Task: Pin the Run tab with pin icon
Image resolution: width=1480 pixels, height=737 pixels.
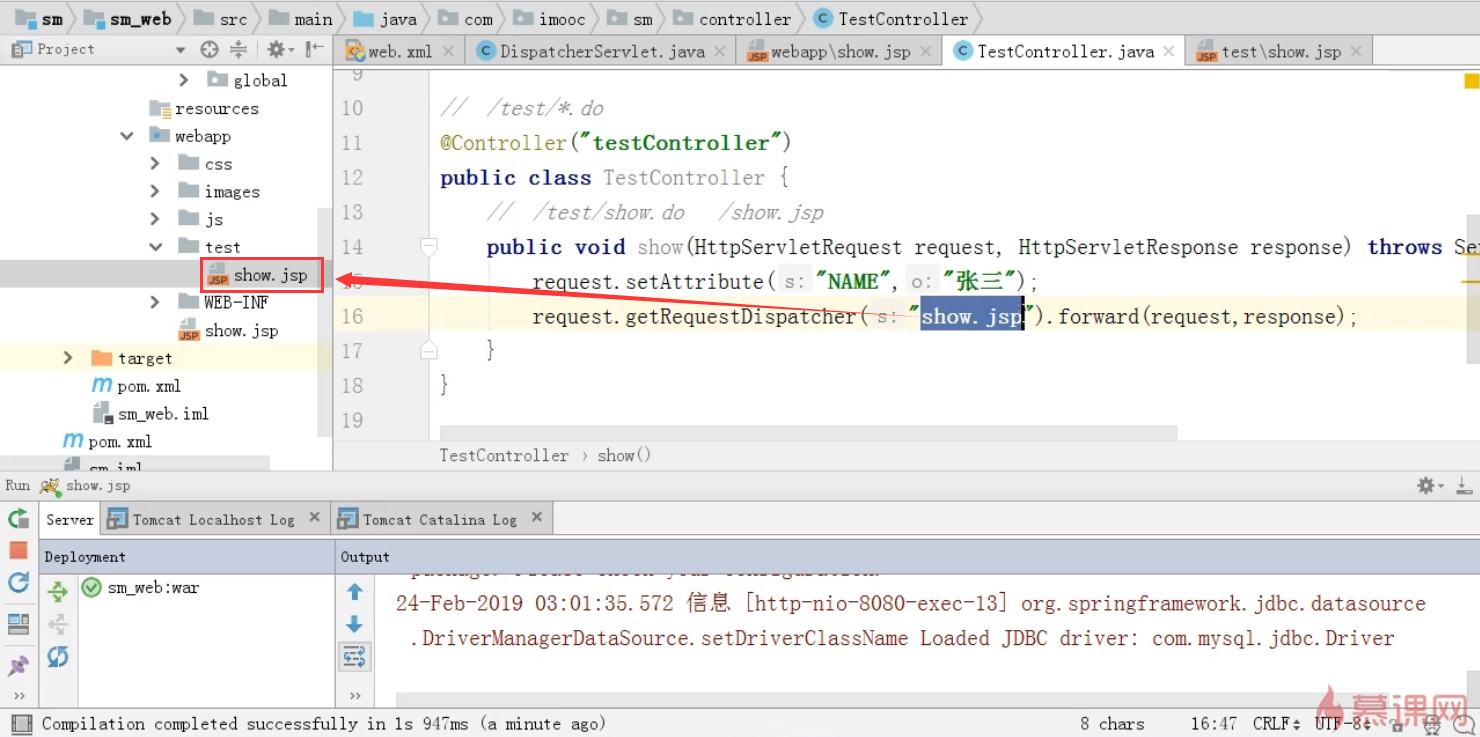Action: 18,665
